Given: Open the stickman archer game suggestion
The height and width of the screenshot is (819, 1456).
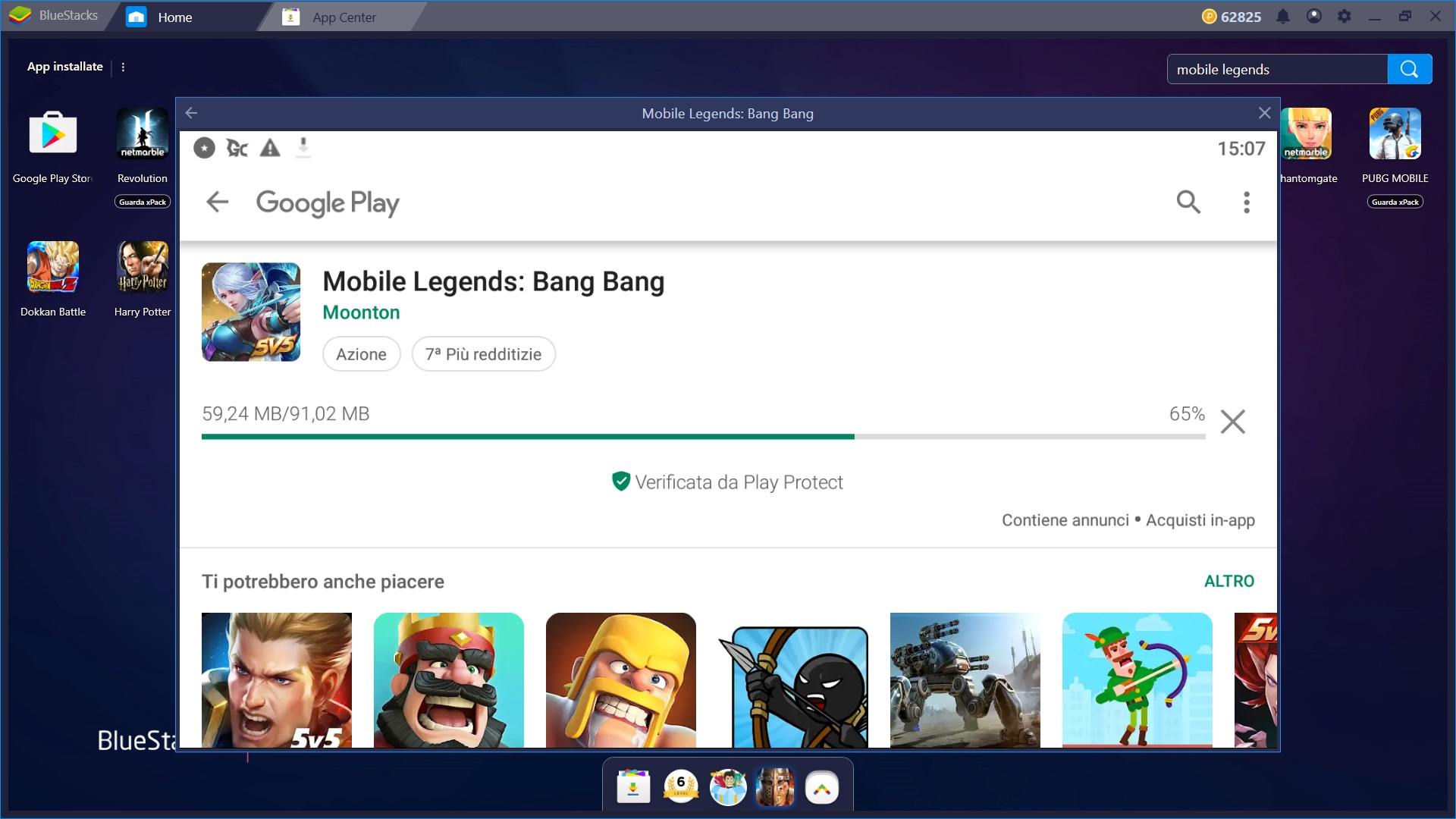Looking at the screenshot, I should [793, 686].
